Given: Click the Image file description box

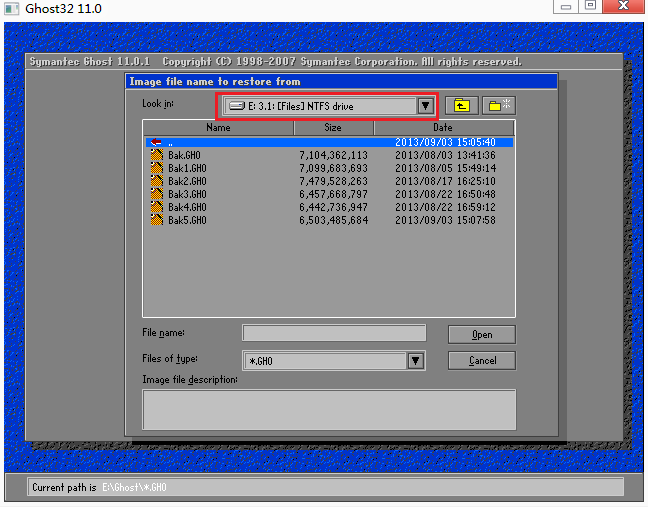Looking at the screenshot, I should [x=329, y=409].
